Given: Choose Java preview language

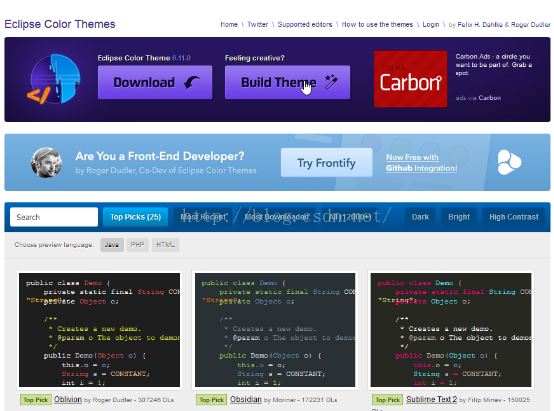Looking at the screenshot, I should 112,245.
